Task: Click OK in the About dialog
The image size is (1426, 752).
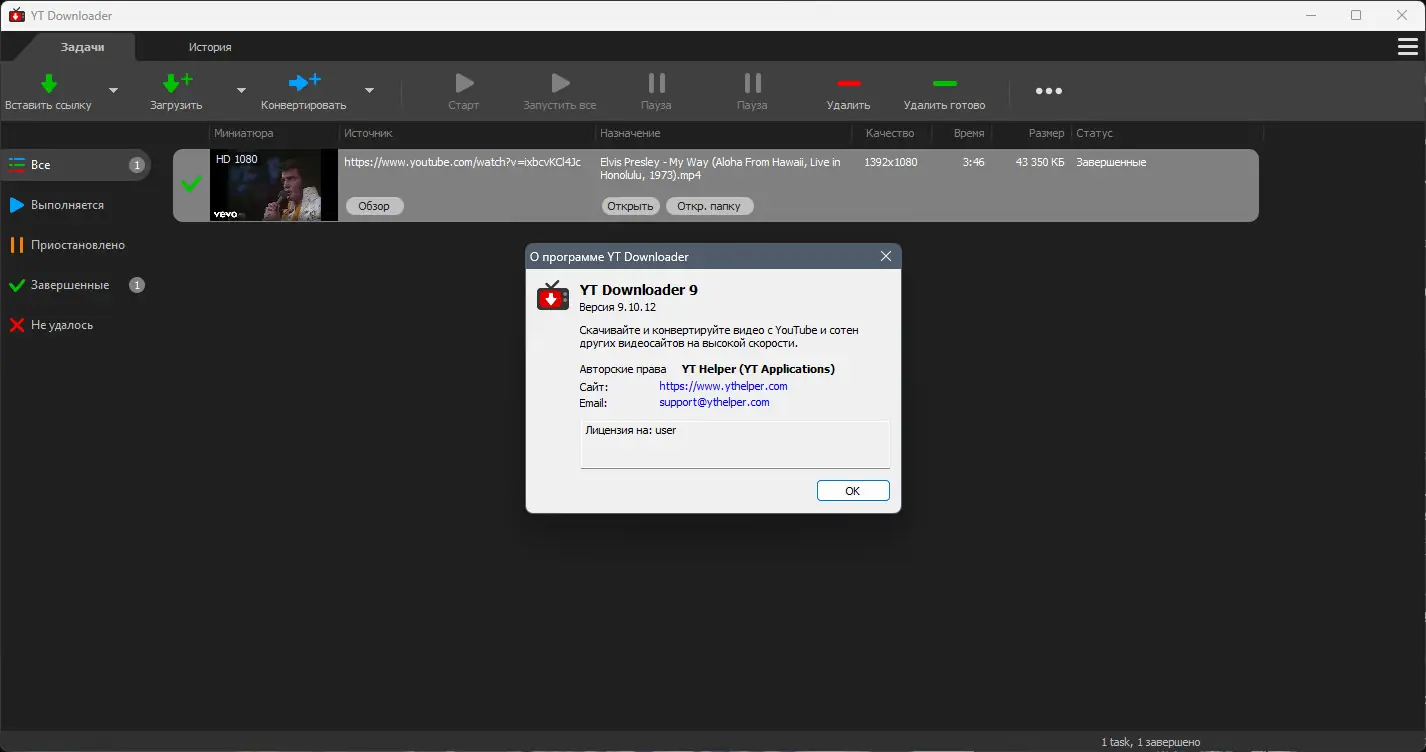Action: (853, 491)
